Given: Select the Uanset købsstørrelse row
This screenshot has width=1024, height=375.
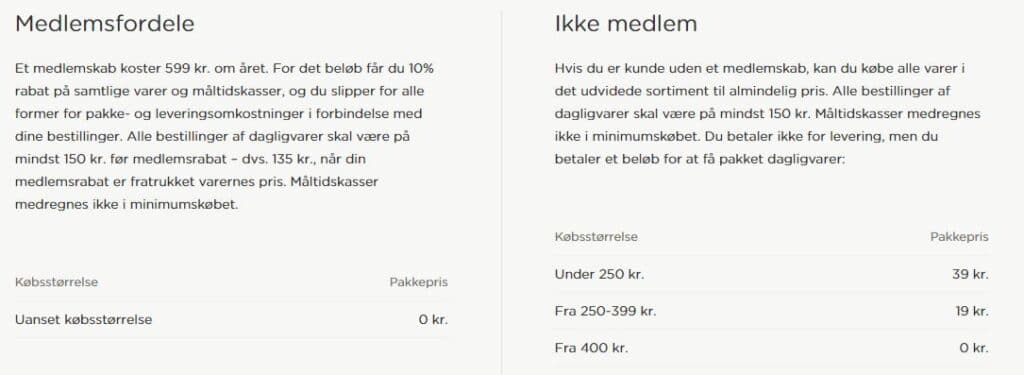Looking at the screenshot, I should tap(231, 319).
